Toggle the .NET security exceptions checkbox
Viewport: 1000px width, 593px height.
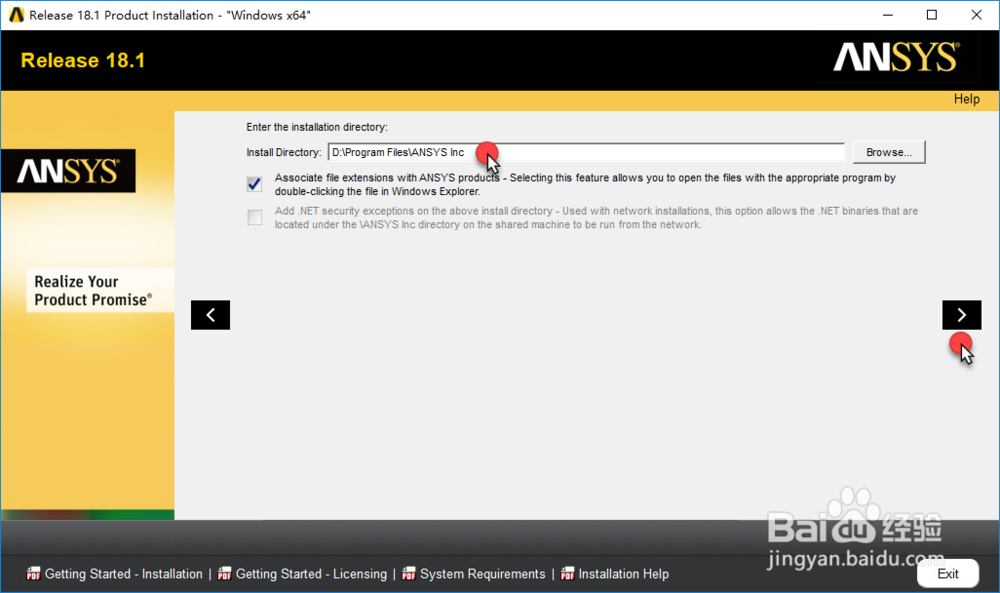pos(254,217)
